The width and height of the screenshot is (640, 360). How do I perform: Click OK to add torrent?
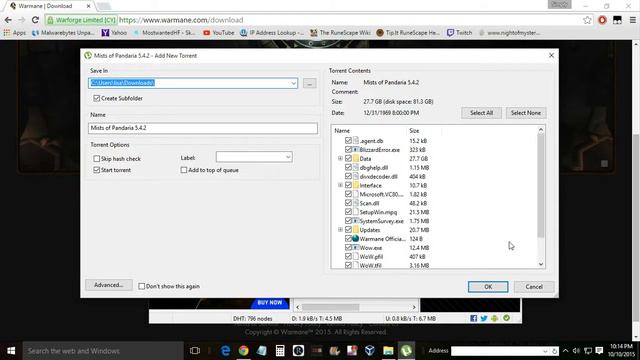(x=488, y=287)
